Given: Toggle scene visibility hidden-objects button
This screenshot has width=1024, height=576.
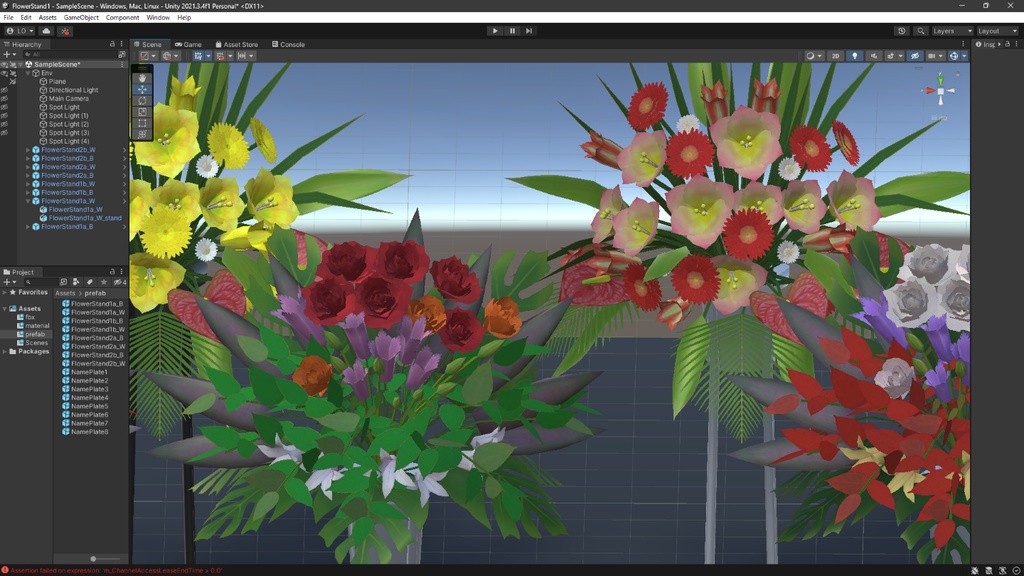Looking at the screenshot, I should 915,56.
